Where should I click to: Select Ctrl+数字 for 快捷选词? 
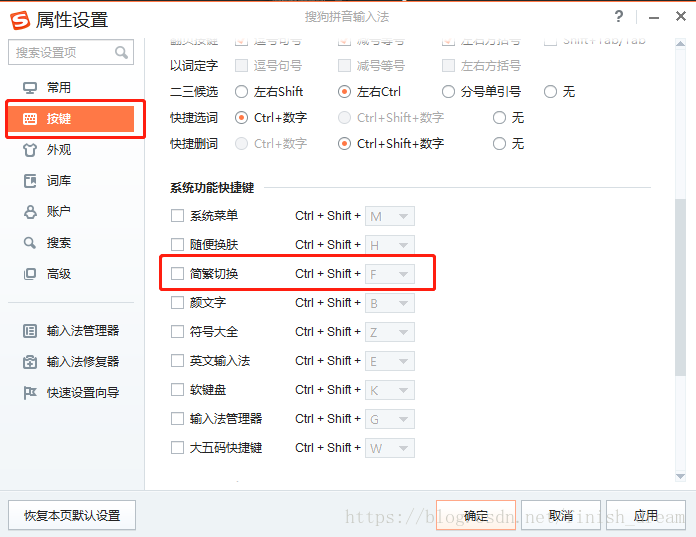point(241,118)
